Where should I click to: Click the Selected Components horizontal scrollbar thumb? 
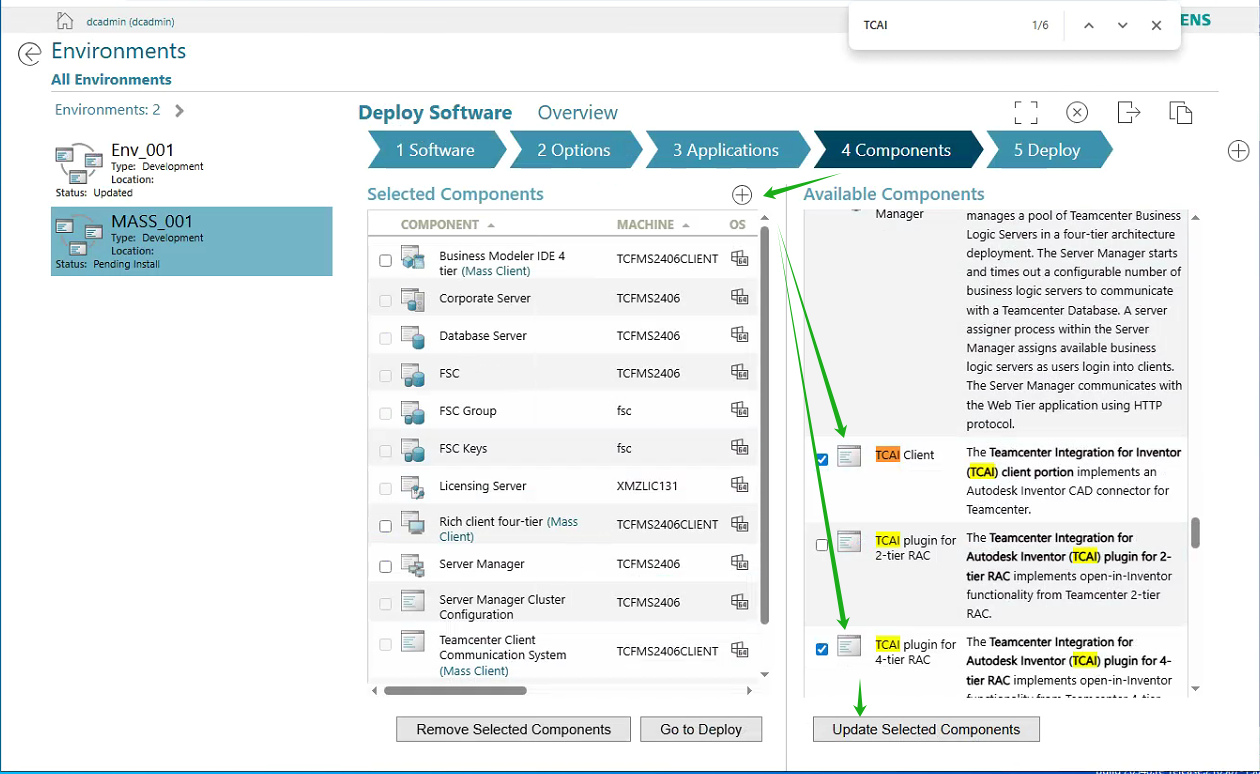click(455, 690)
